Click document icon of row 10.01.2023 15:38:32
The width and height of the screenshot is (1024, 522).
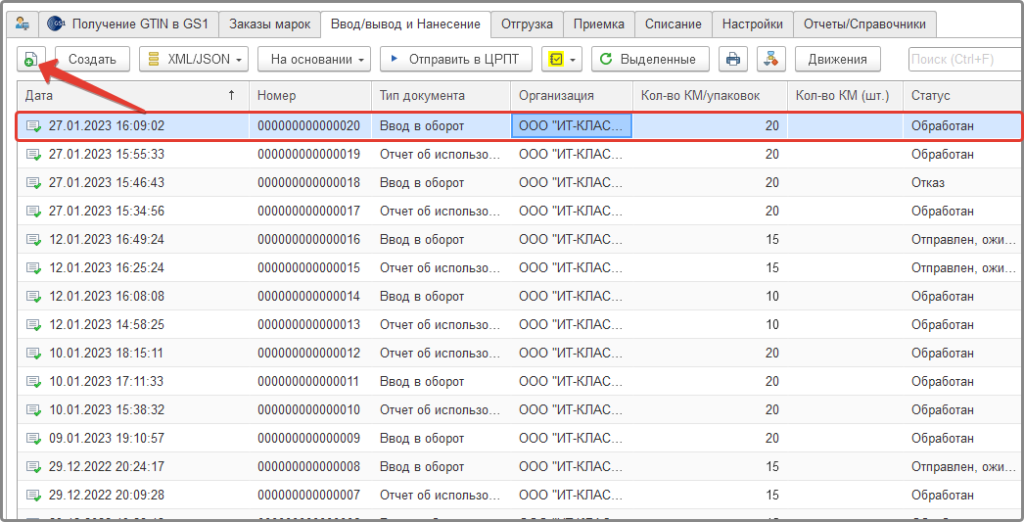pyautogui.click(x=33, y=410)
